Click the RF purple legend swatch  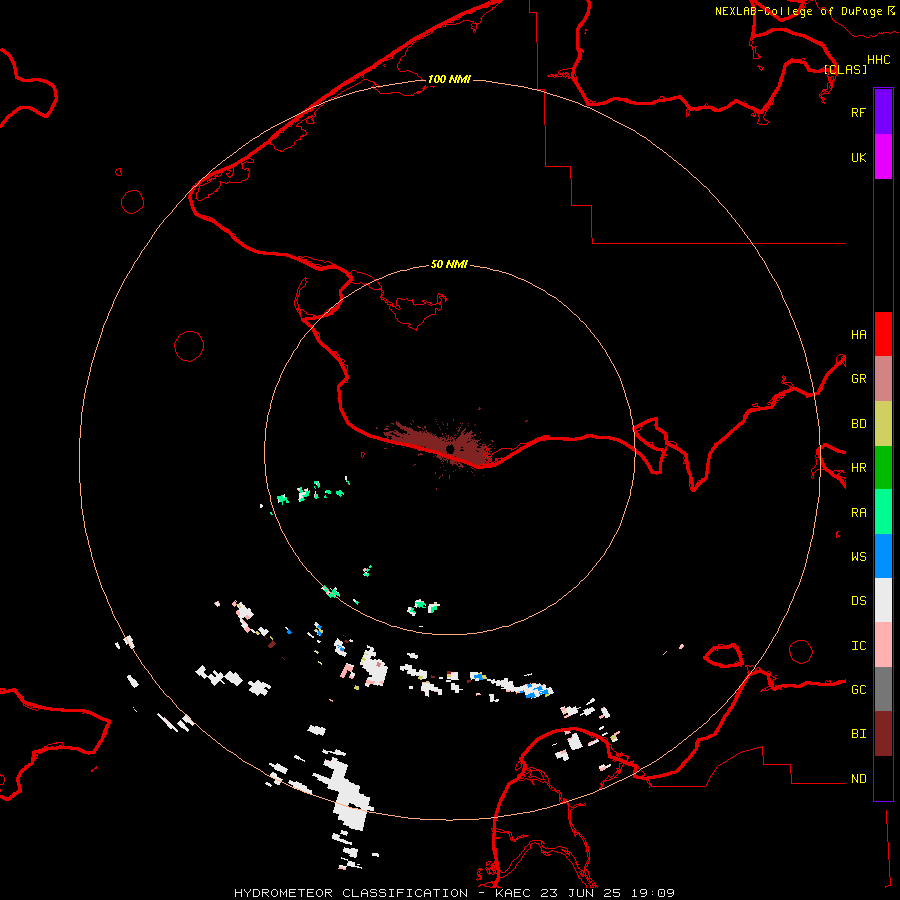(x=883, y=112)
